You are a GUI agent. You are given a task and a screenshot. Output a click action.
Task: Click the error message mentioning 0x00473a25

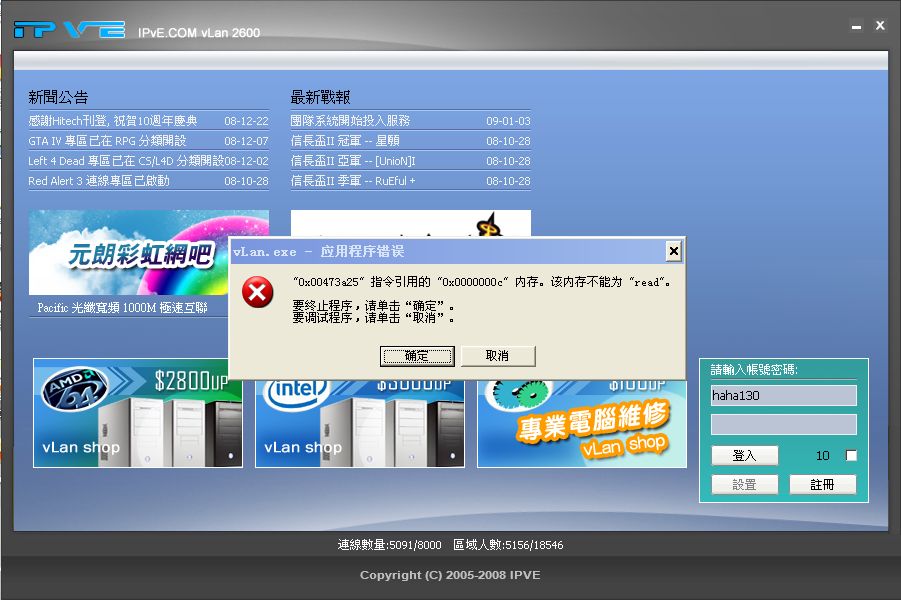(482, 282)
